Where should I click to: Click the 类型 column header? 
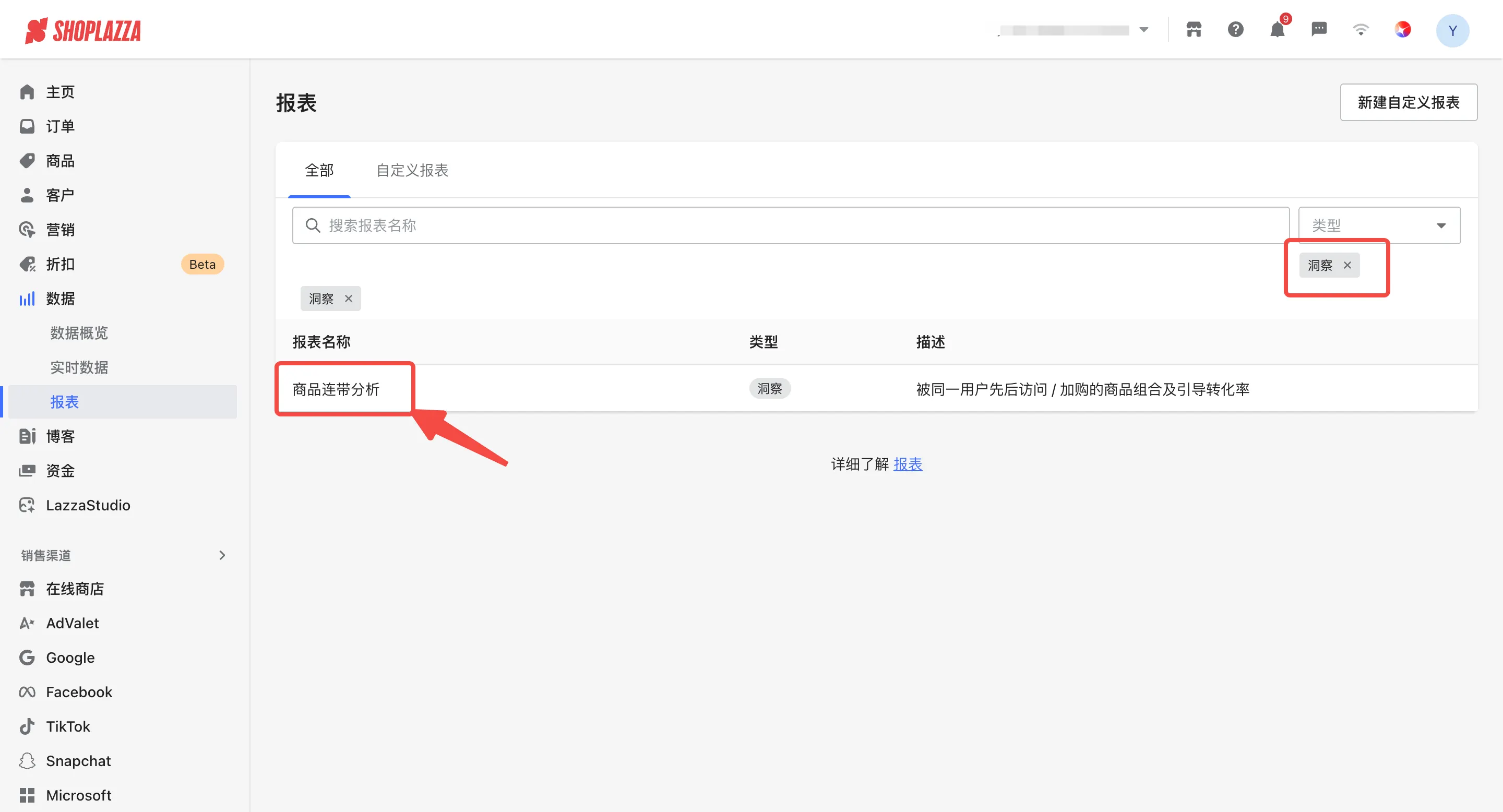[764, 342]
